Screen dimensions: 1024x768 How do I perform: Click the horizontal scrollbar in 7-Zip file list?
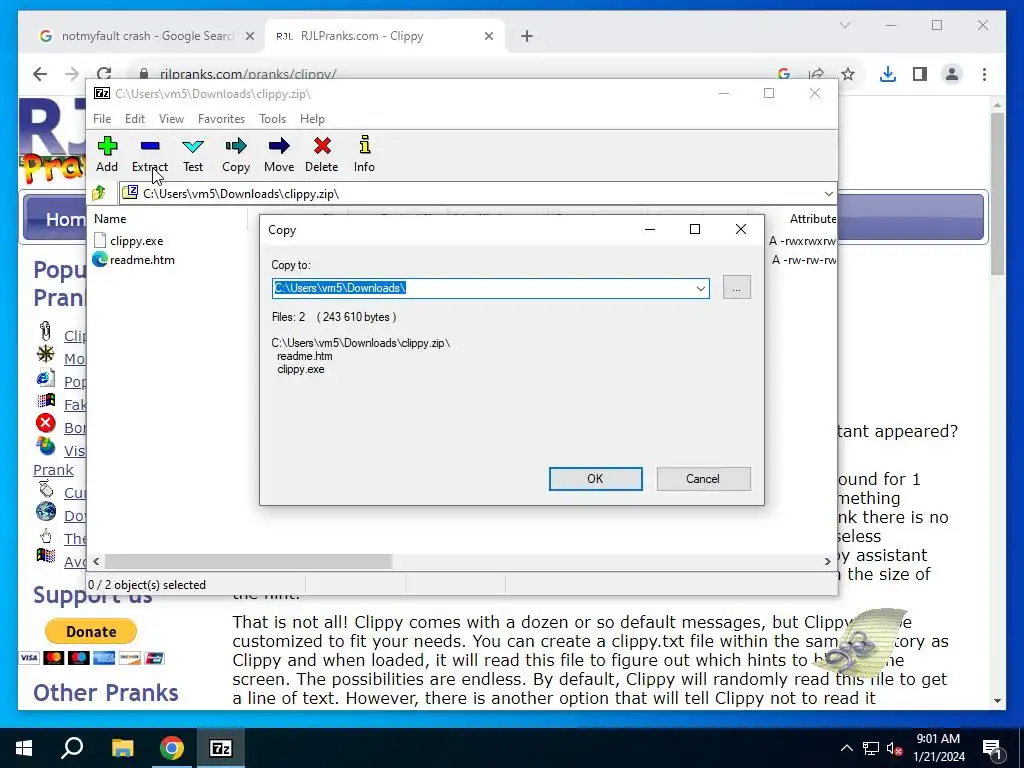[248, 562]
